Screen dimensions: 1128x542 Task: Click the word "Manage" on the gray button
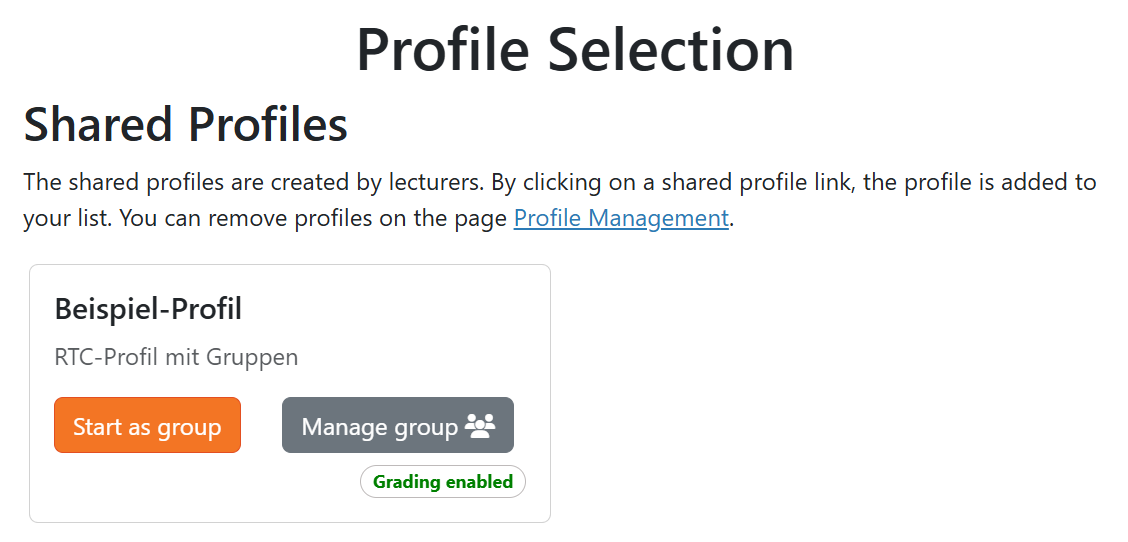coord(345,427)
